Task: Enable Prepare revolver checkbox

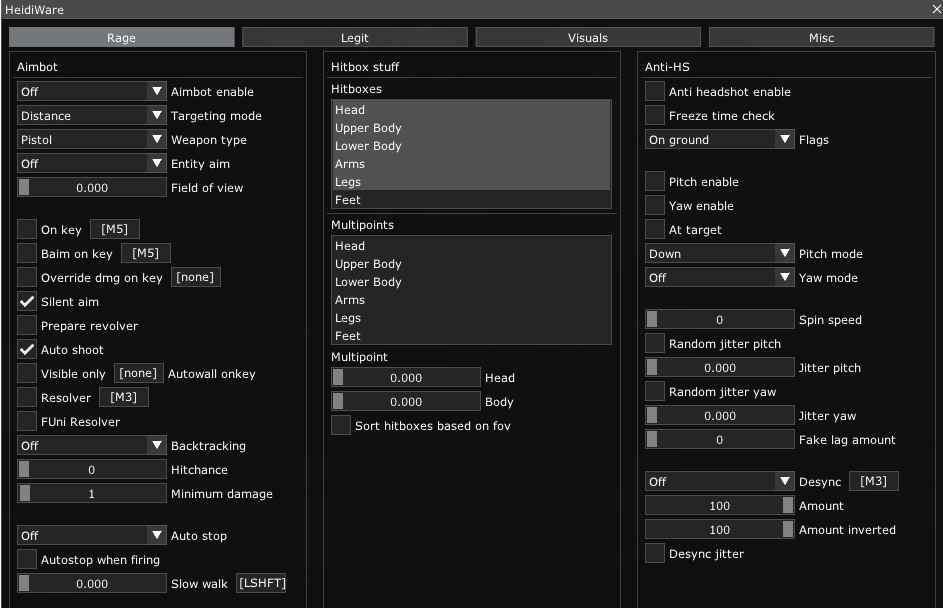Action: pos(26,325)
